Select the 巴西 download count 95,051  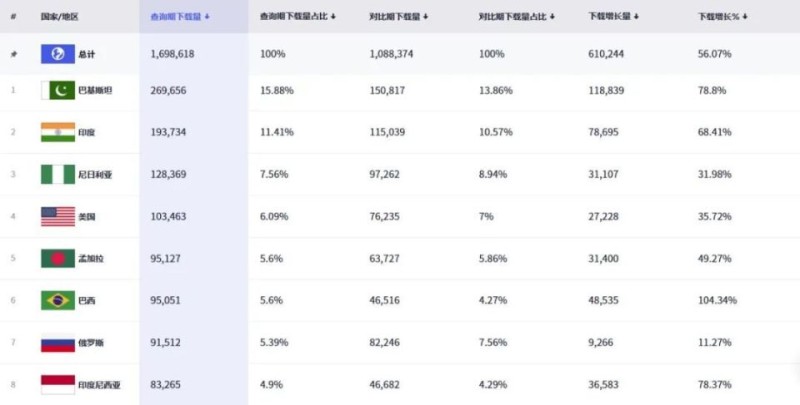coord(165,300)
